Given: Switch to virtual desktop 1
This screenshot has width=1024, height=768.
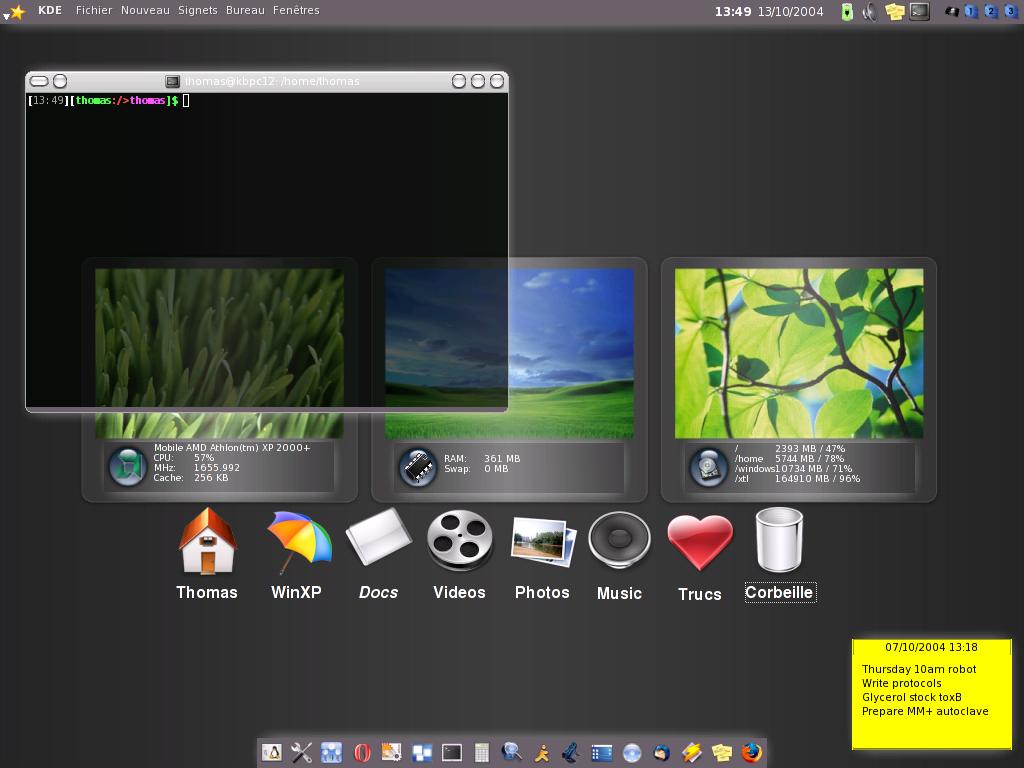Looking at the screenshot, I should pyautogui.click(x=970, y=11).
